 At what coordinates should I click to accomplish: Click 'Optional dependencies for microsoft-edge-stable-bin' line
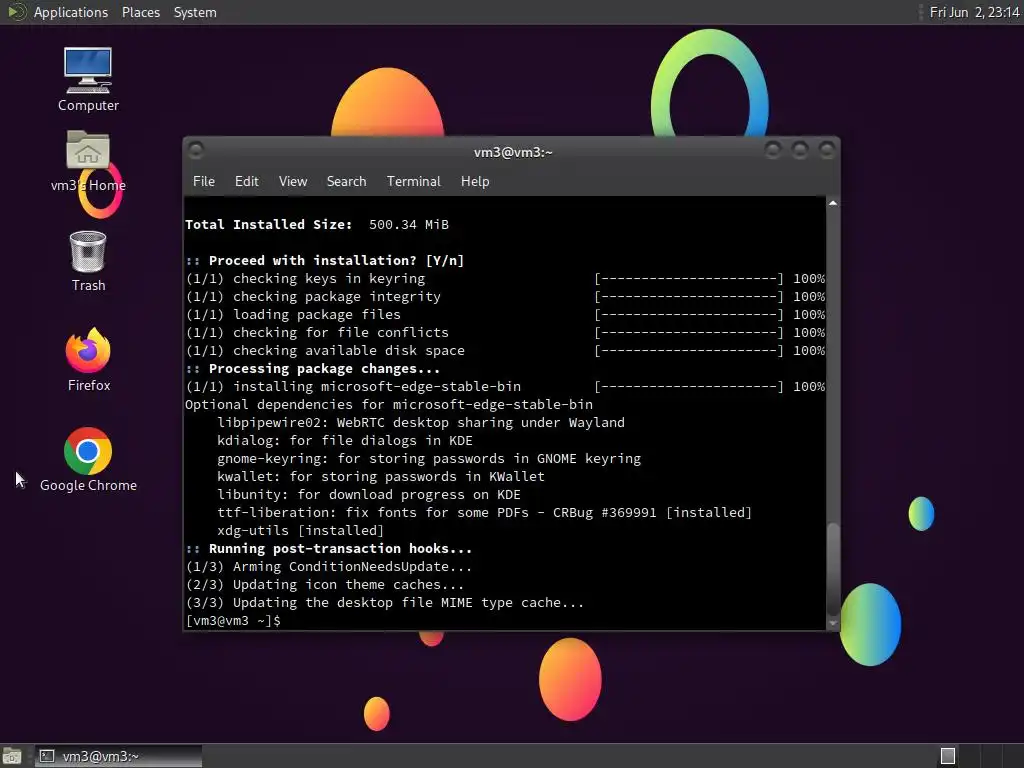tap(389, 405)
